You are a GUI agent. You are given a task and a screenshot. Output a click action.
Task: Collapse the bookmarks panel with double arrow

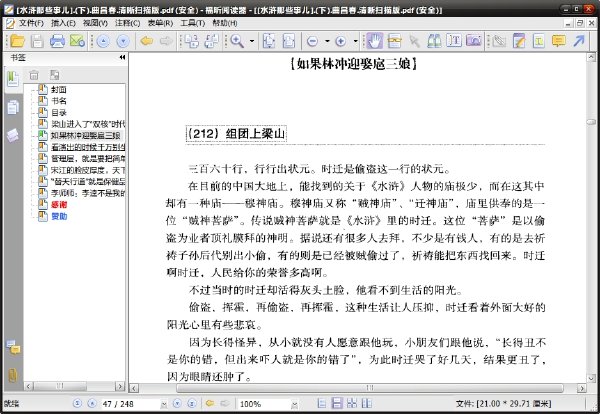pyautogui.click(x=122, y=57)
